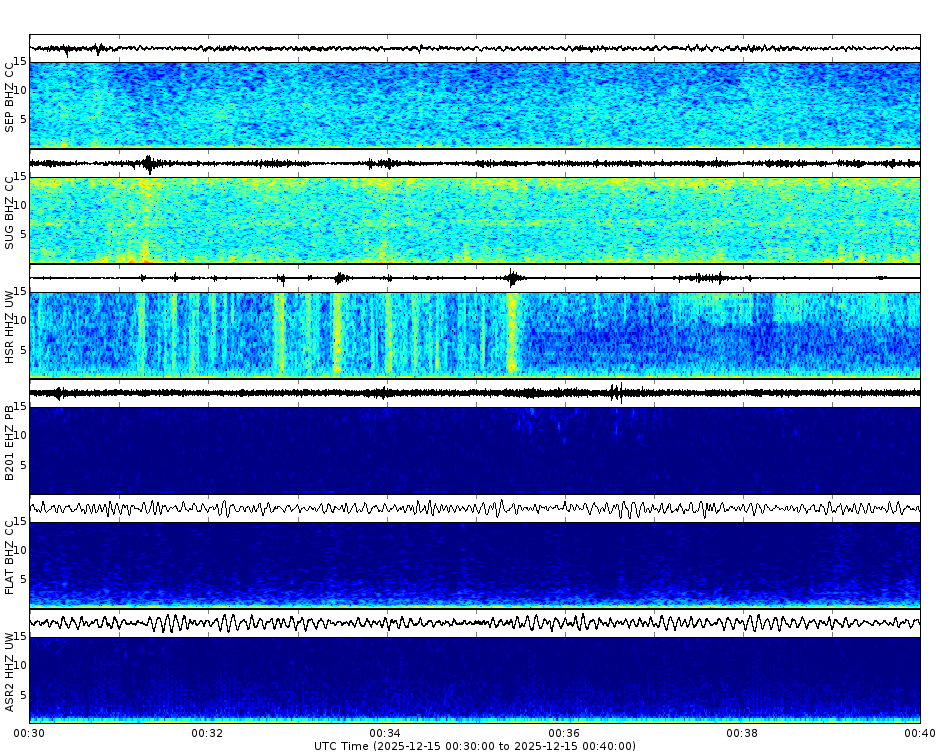Click the B201 EHZ PB channel label

10,437
